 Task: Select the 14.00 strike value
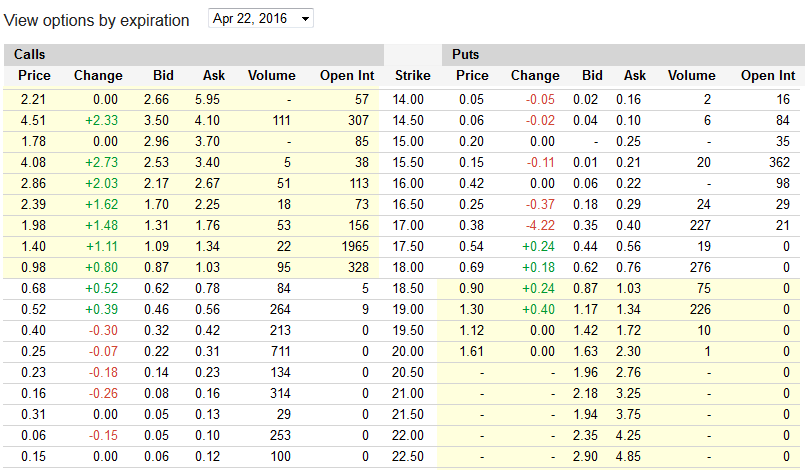coord(408,100)
